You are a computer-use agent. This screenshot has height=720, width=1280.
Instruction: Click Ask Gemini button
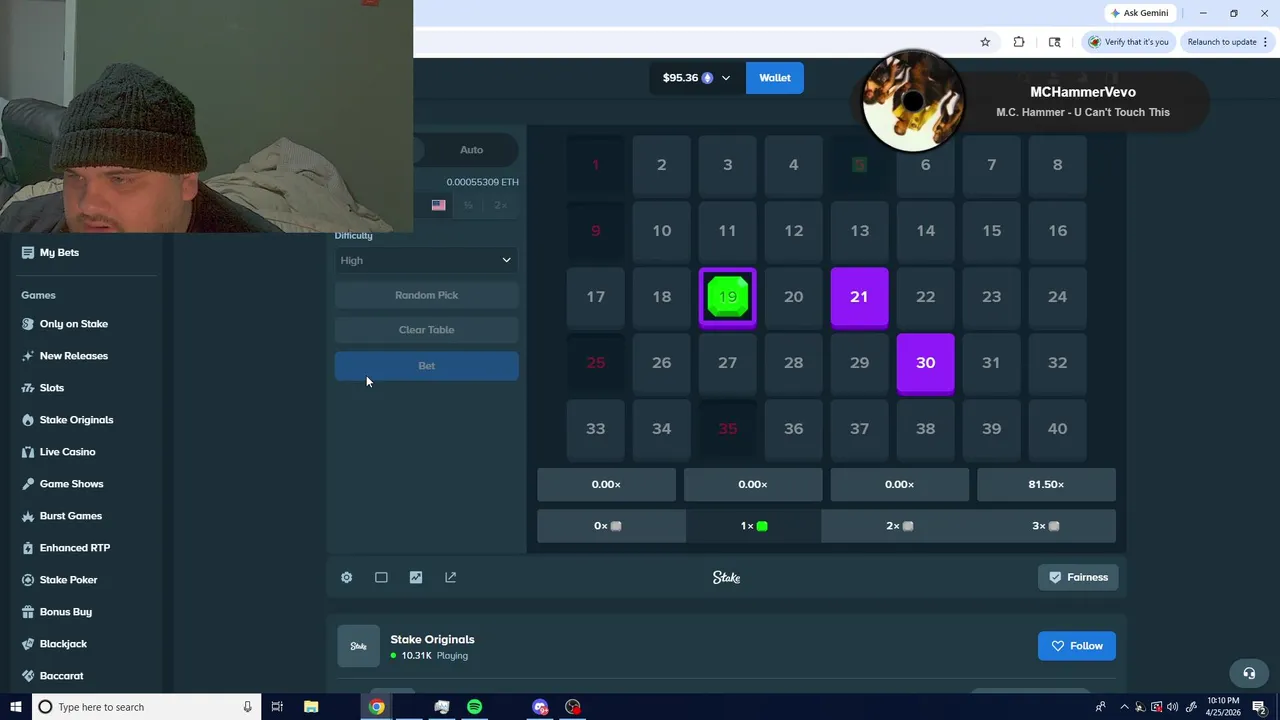pos(1139,13)
